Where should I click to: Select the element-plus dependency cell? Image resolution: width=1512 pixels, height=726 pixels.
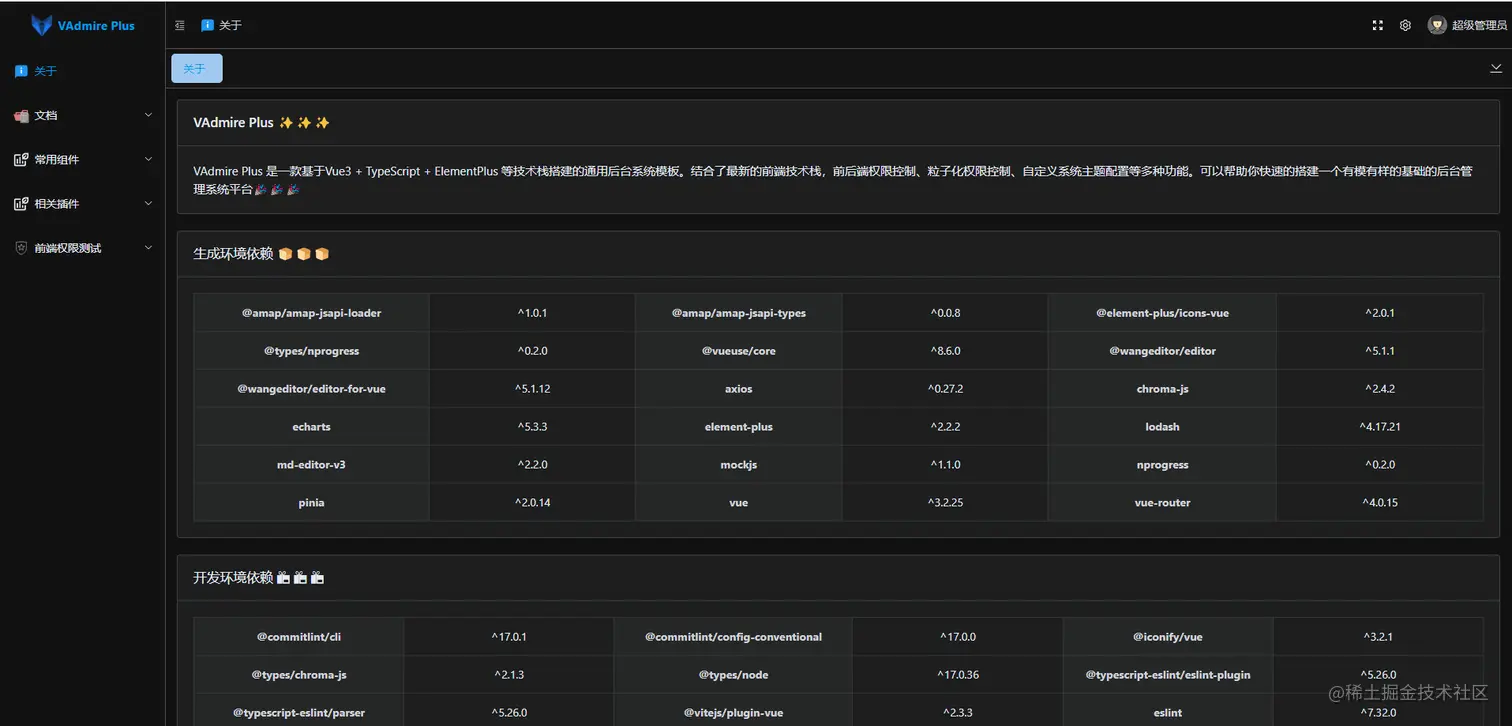click(738, 427)
